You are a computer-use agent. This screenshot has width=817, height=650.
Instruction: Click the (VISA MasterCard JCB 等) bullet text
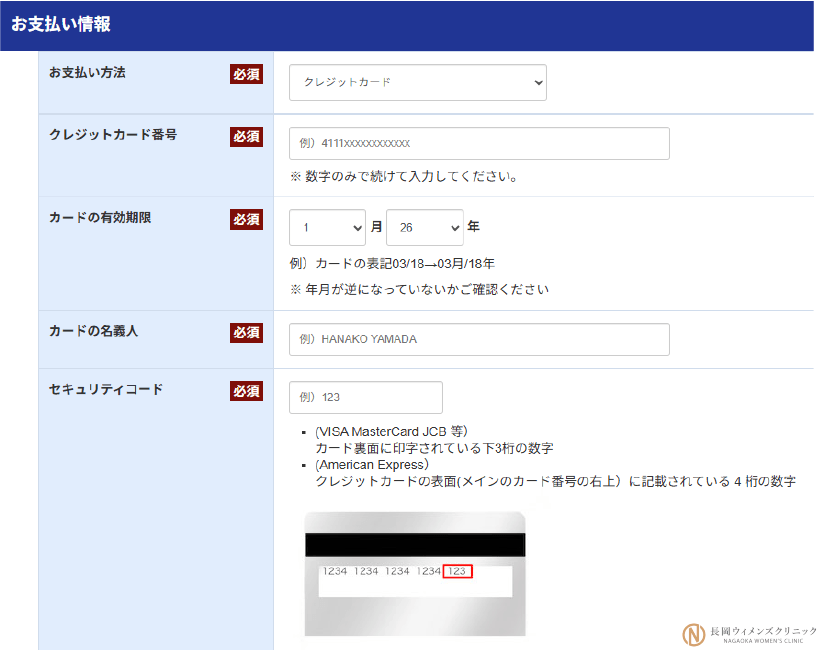pos(391,432)
